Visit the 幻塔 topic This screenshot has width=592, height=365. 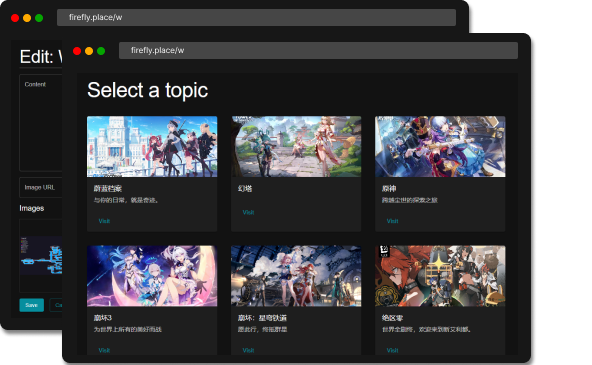pos(248,212)
